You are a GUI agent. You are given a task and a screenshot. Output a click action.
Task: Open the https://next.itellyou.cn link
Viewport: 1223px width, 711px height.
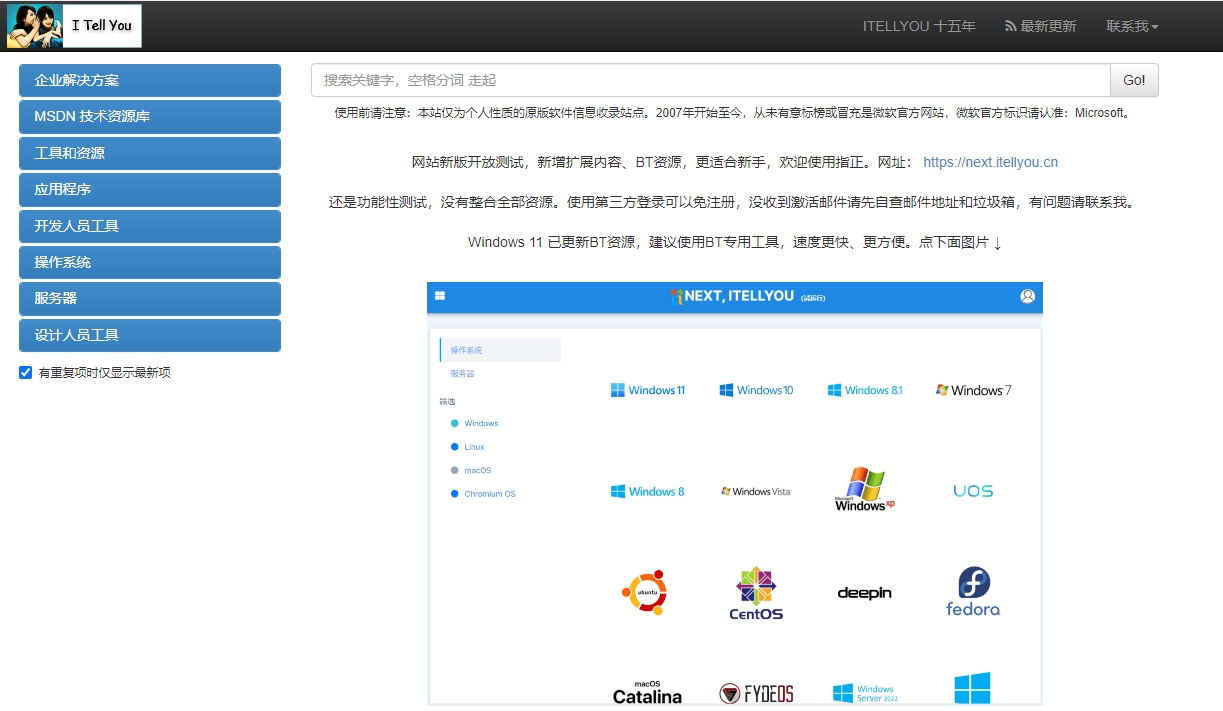point(990,162)
